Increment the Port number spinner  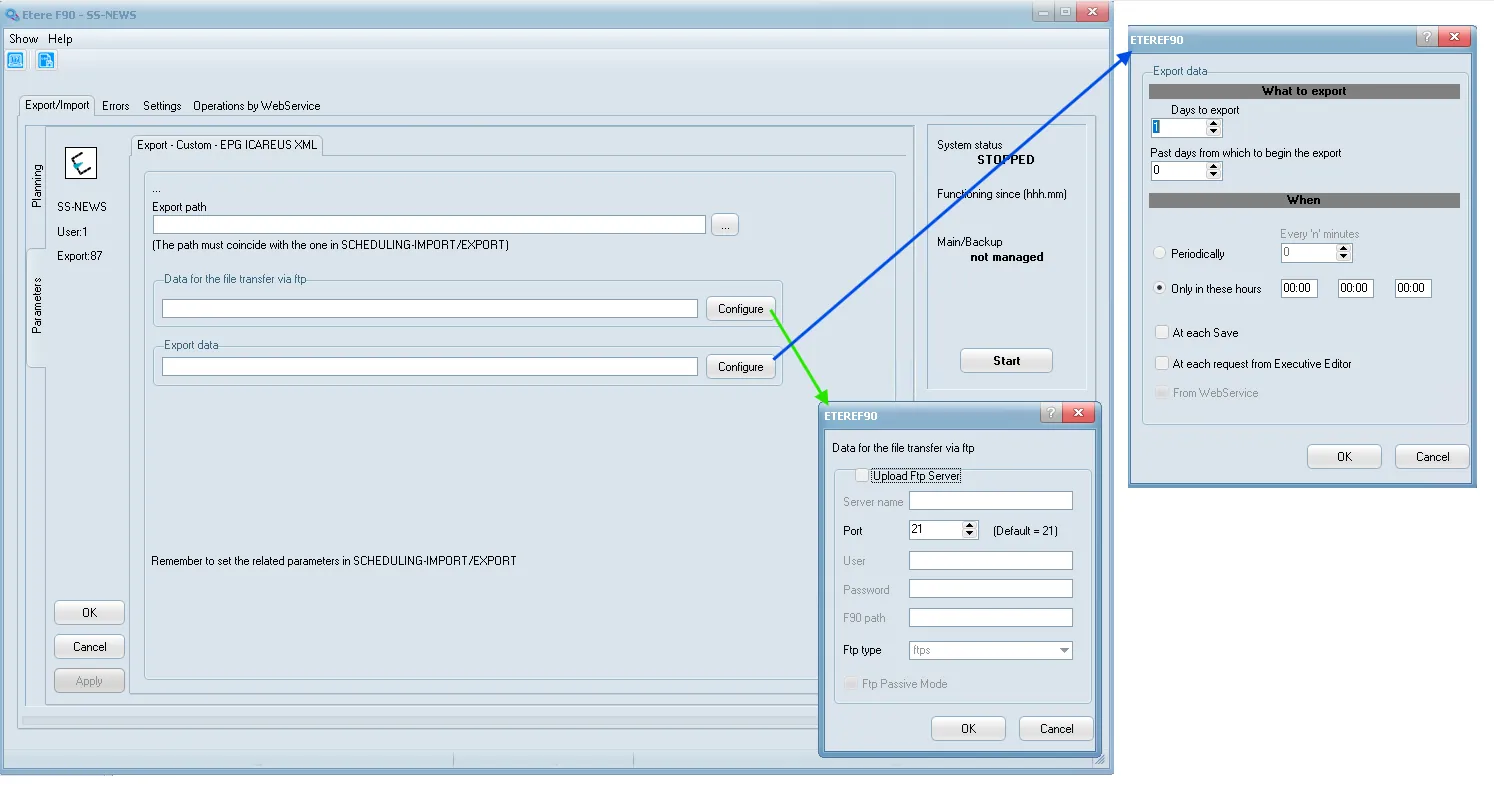point(969,526)
